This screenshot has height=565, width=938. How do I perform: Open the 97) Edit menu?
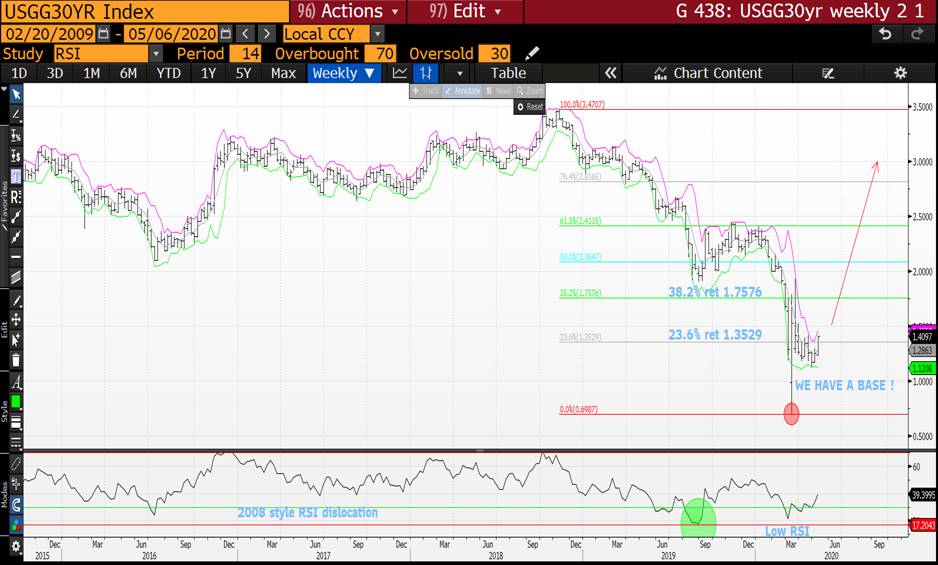[x=465, y=11]
